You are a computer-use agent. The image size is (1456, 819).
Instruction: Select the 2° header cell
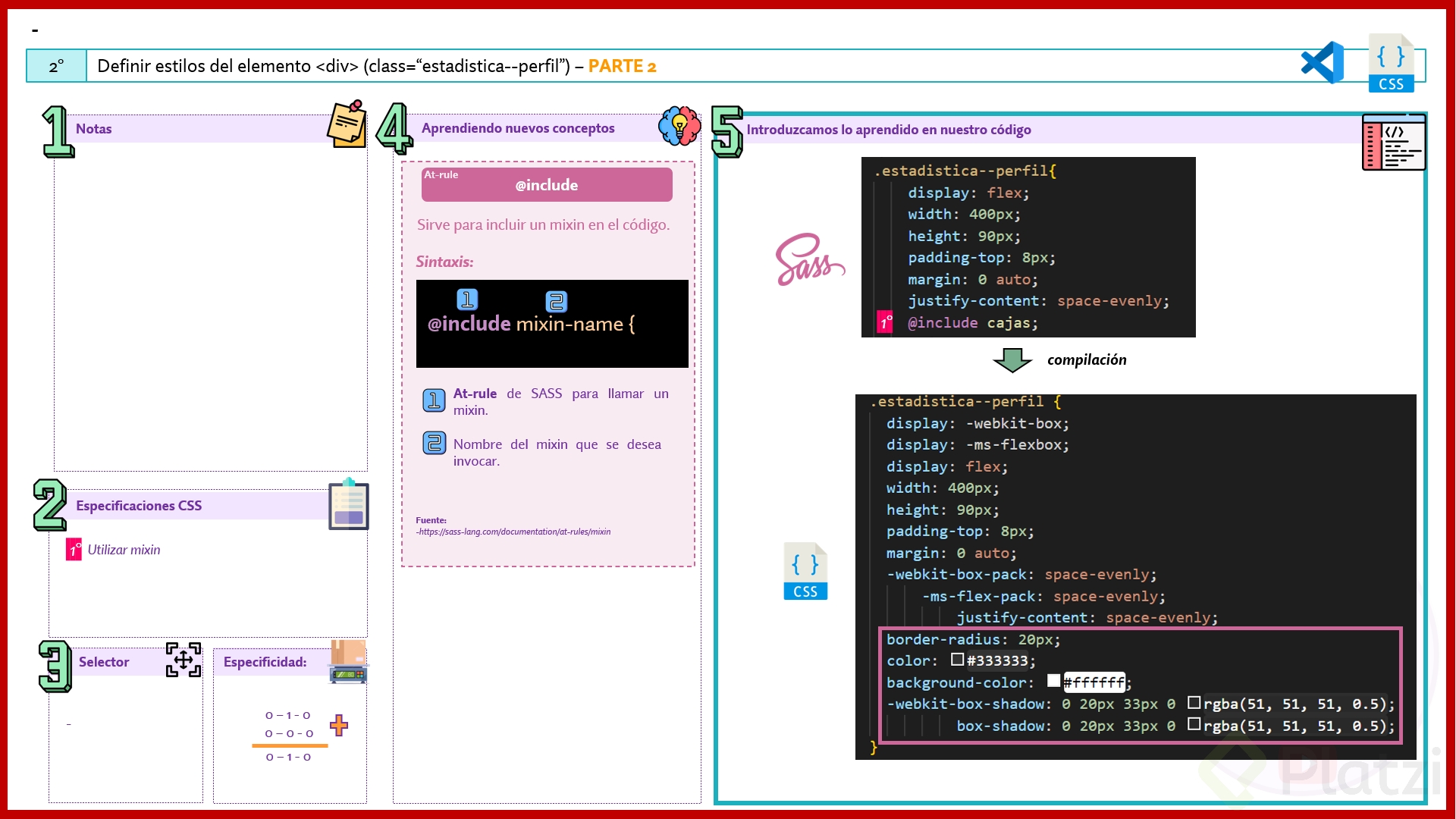[55, 66]
